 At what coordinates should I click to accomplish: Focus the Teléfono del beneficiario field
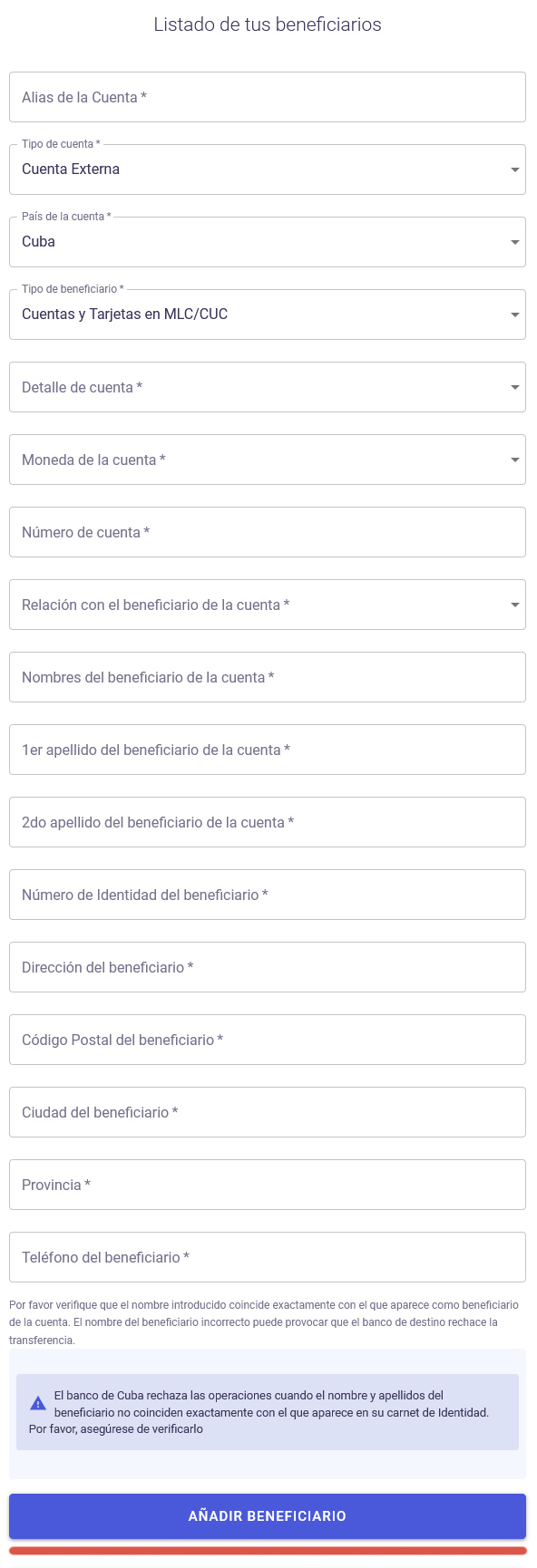(x=268, y=1257)
